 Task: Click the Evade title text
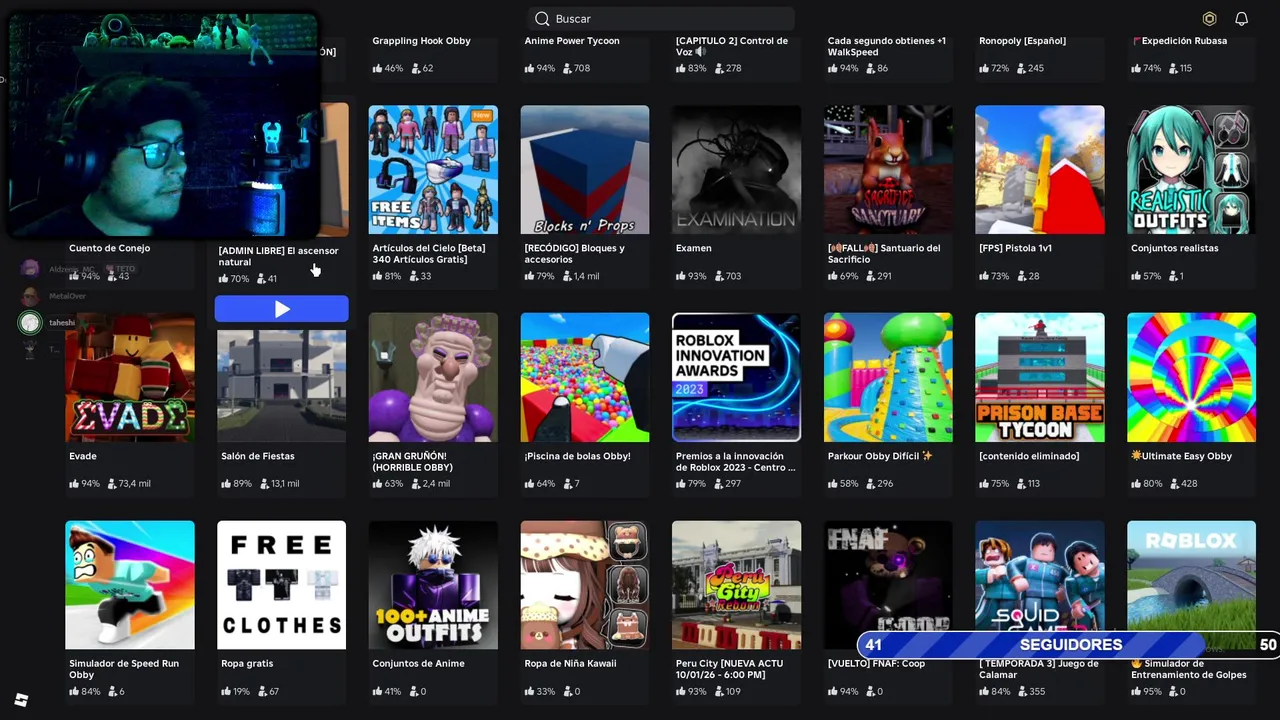coord(83,456)
